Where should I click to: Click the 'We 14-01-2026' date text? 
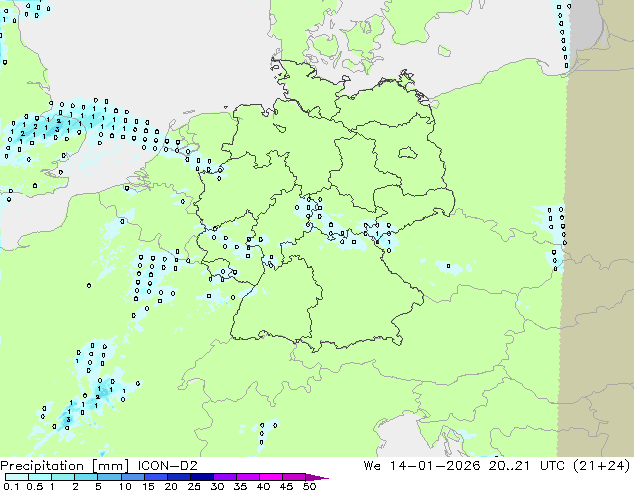(422, 465)
